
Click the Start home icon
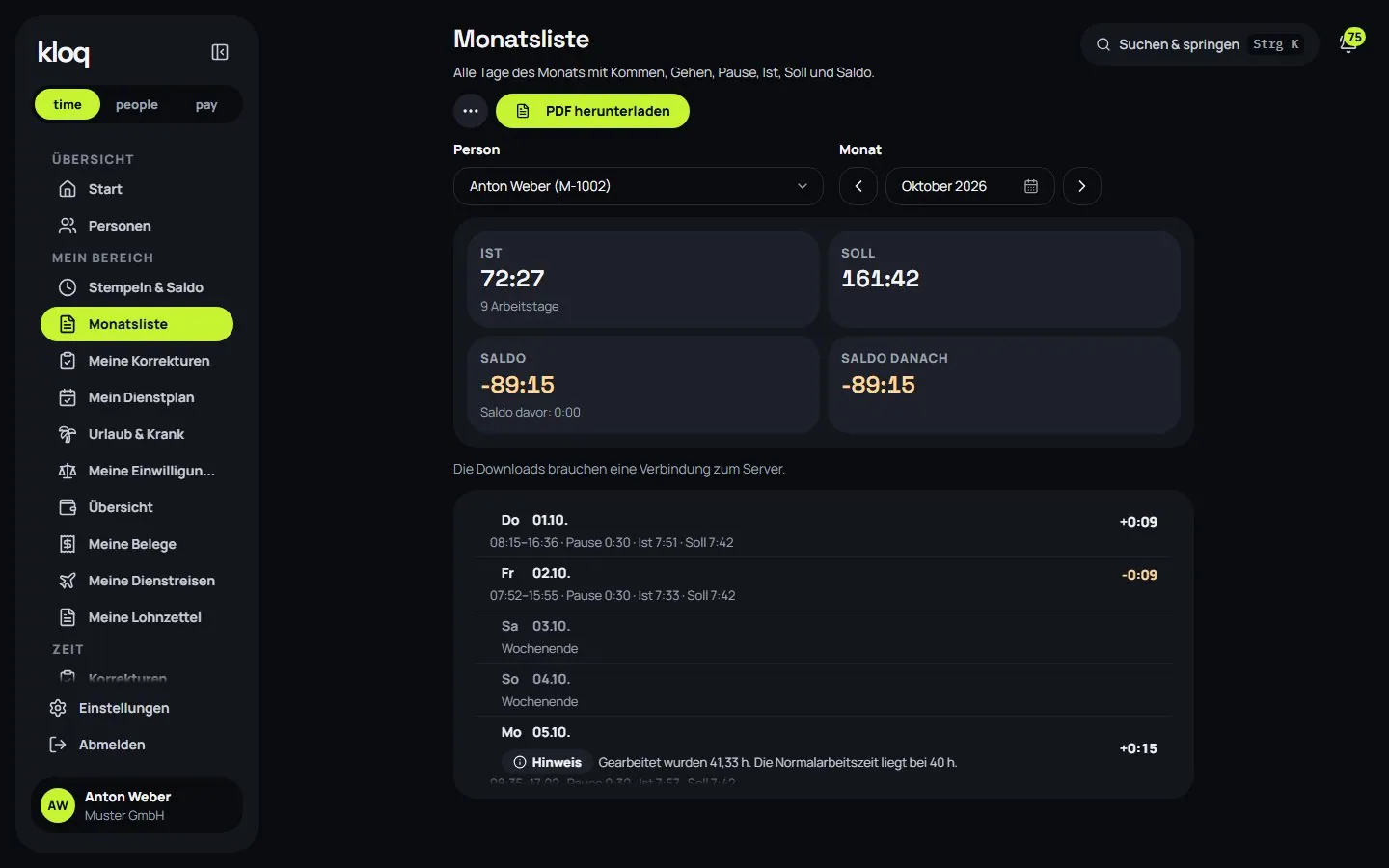click(68, 189)
